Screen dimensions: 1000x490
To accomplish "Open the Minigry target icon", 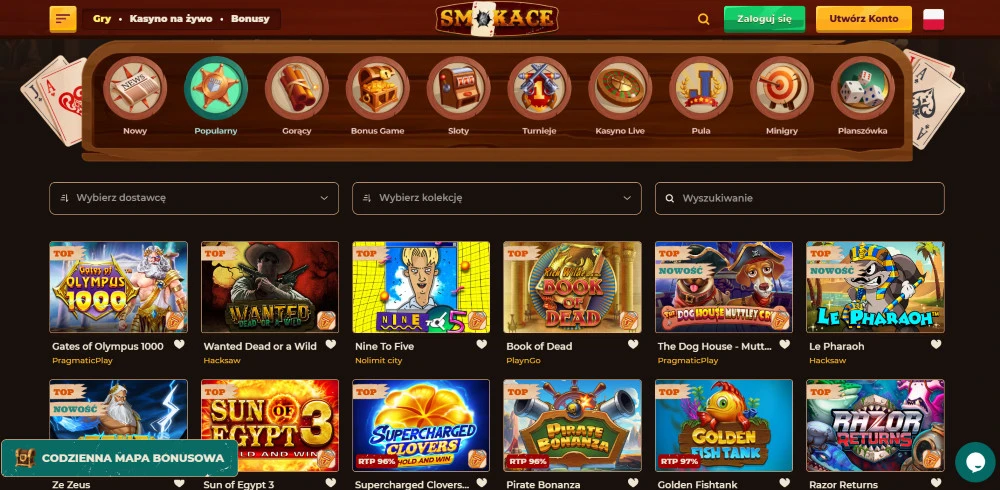I will coord(782,88).
